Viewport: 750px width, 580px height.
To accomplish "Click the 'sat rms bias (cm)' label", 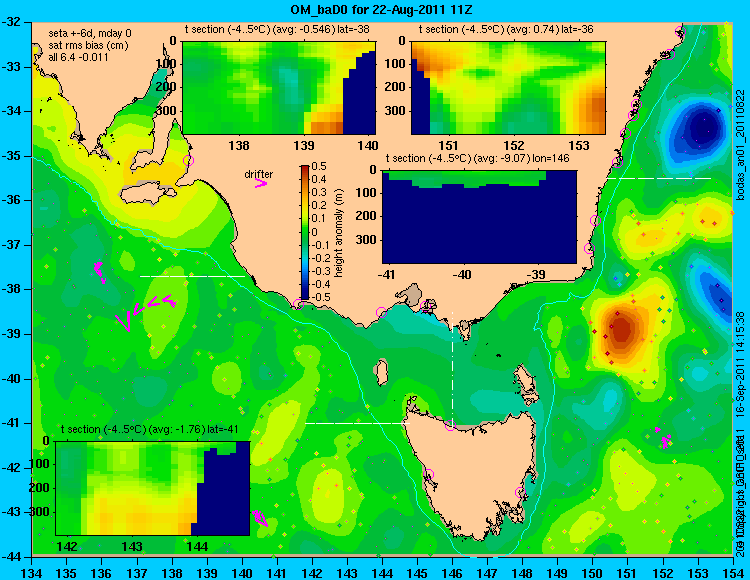I will point(88,46).
